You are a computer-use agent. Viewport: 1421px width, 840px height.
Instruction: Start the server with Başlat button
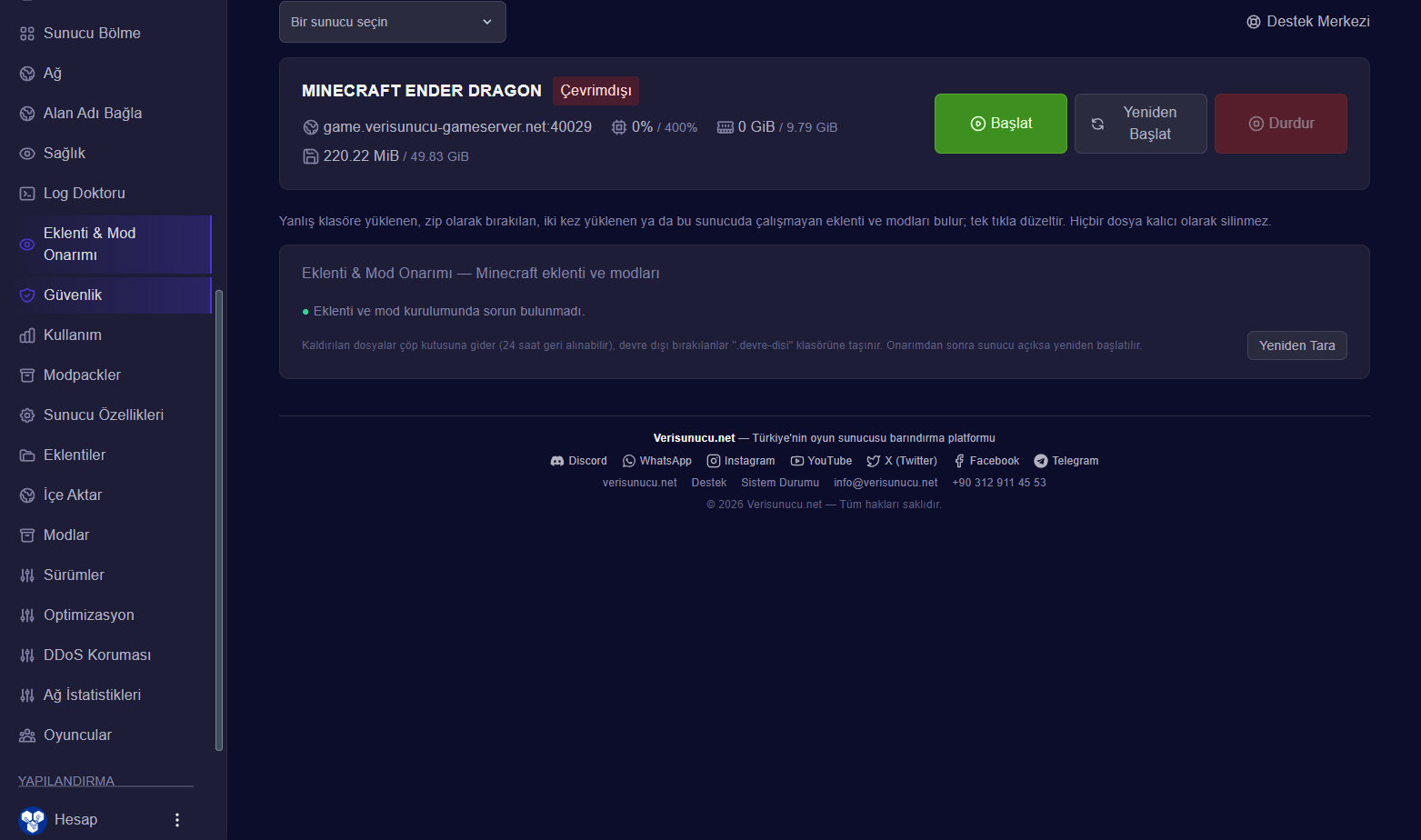[x=1001, y=124]
